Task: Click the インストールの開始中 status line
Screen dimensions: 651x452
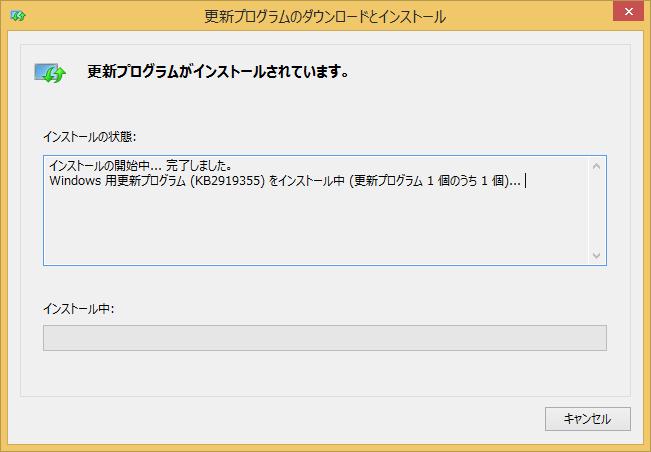Action: point(100,166)
